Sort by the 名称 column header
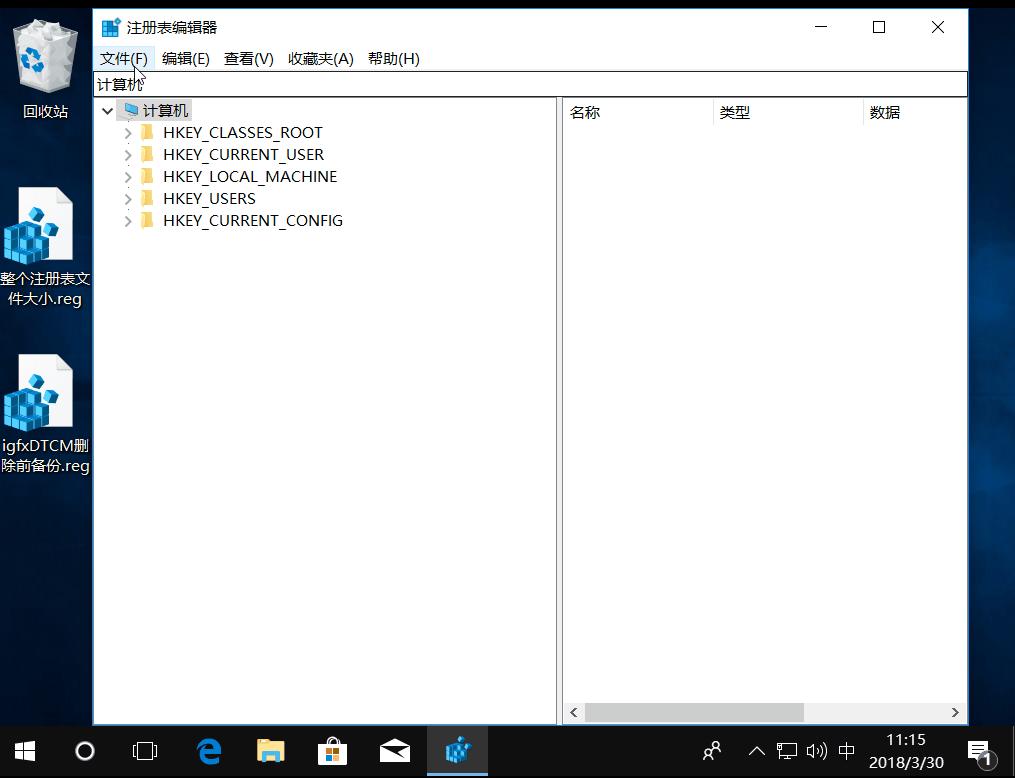The image size is (1015, 778). (586, 112)
